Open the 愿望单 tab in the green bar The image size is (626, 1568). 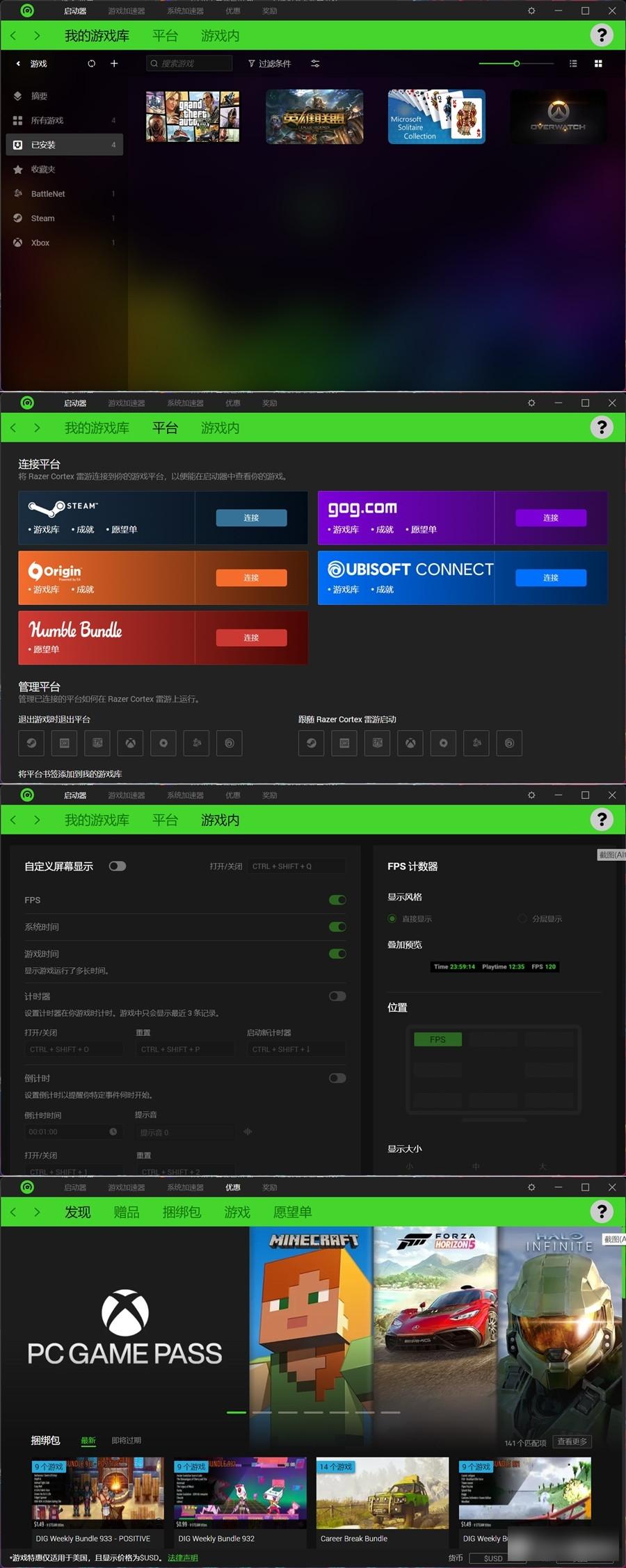pos(292,1212)
